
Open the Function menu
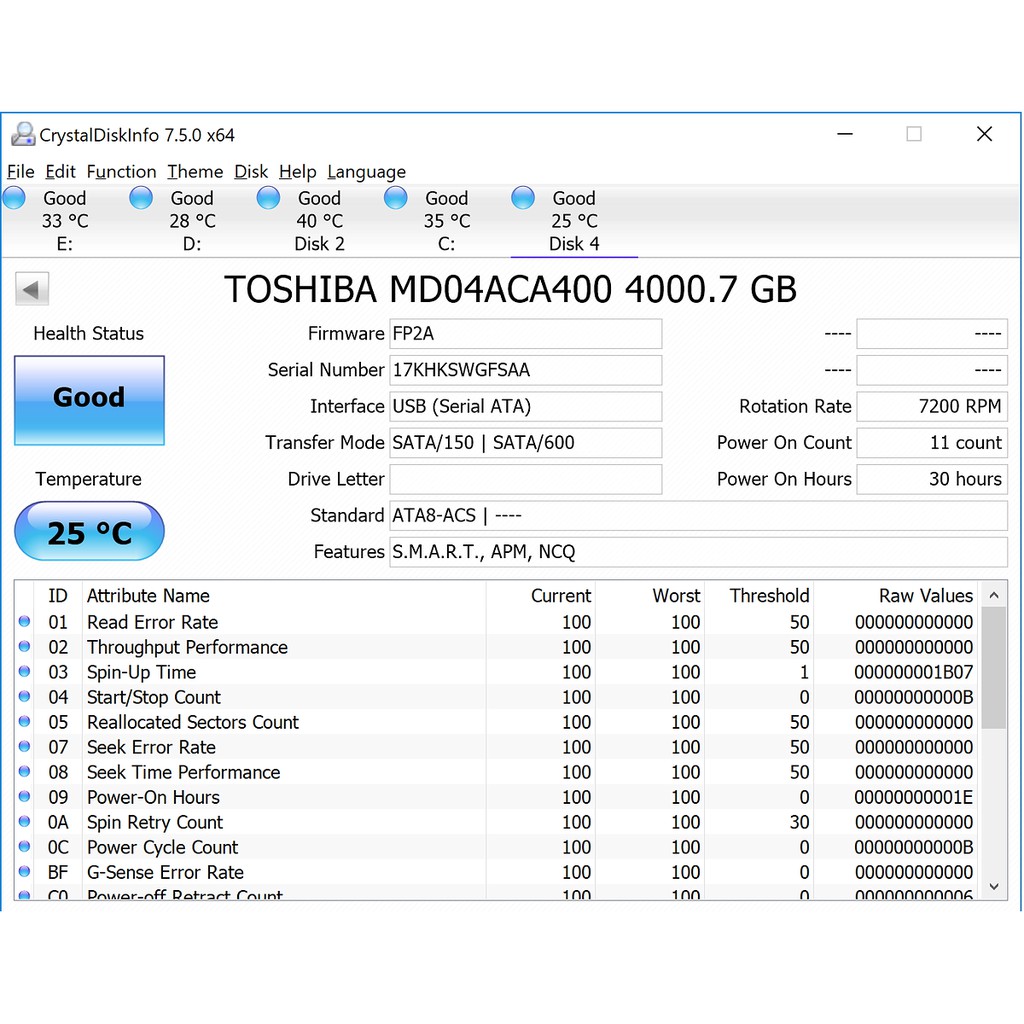click(x=121, y=172)
